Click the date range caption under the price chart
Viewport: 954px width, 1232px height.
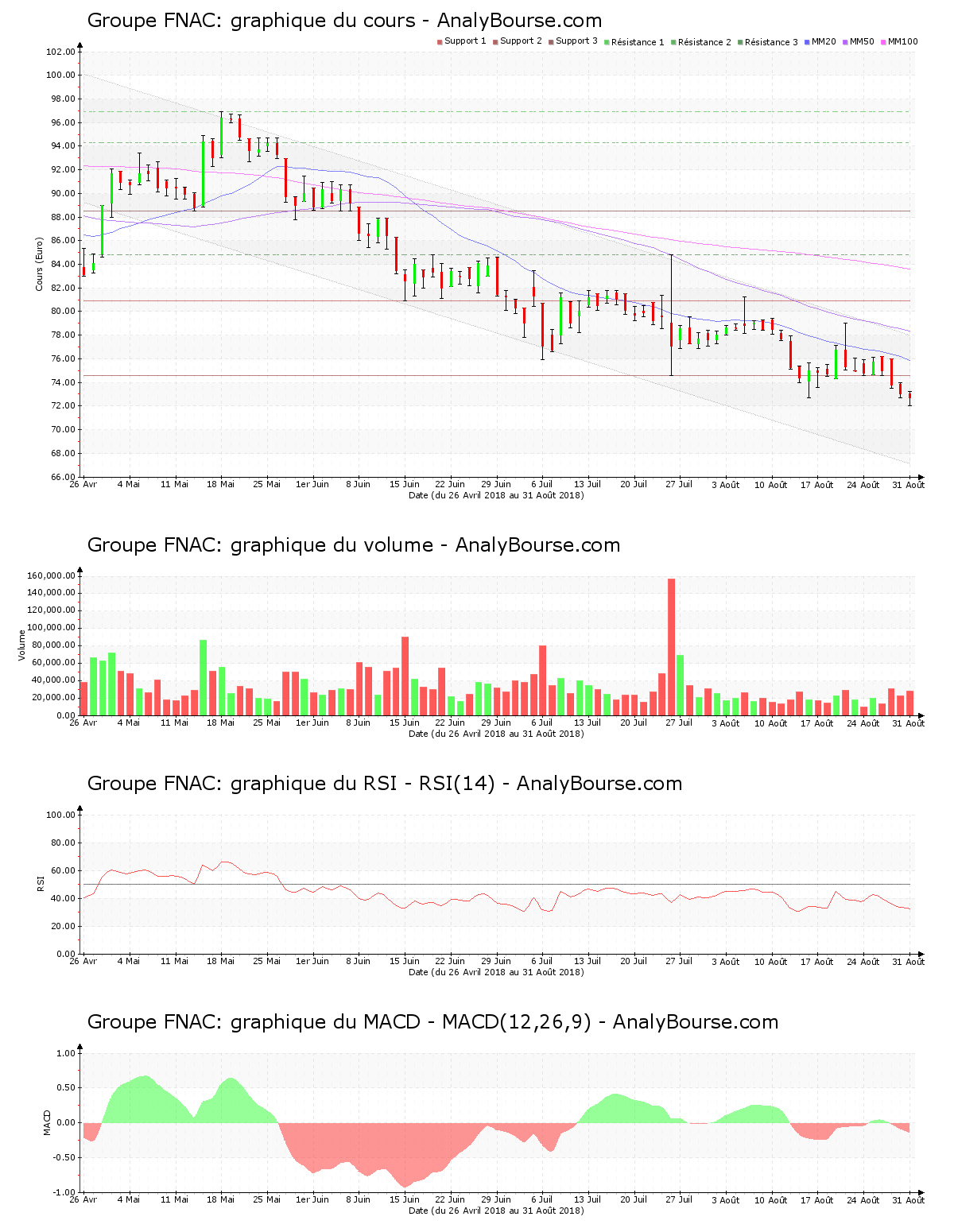pos(496,495)
